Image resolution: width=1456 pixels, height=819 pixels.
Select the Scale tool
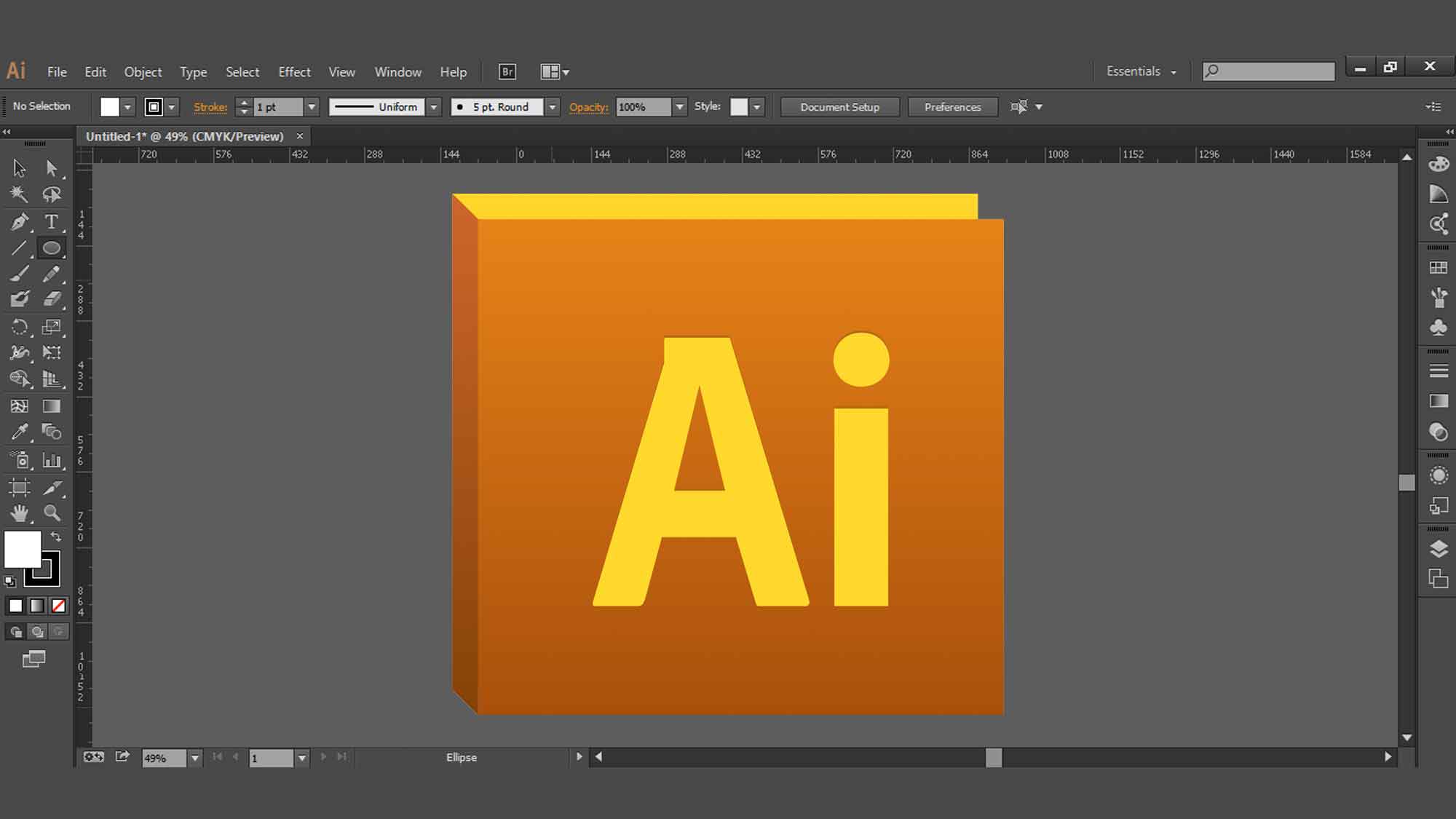(x=52, y=327)
